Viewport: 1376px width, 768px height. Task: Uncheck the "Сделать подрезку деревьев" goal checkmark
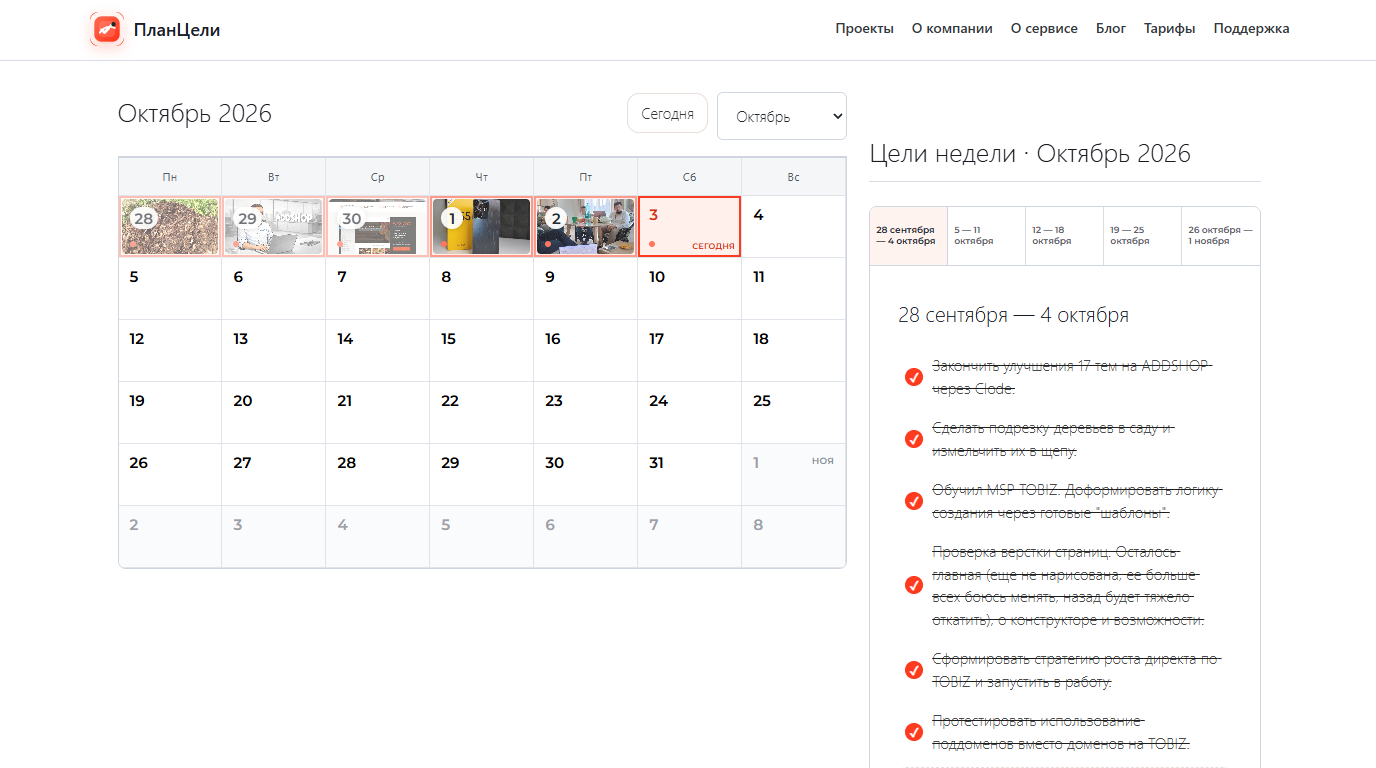913,439
